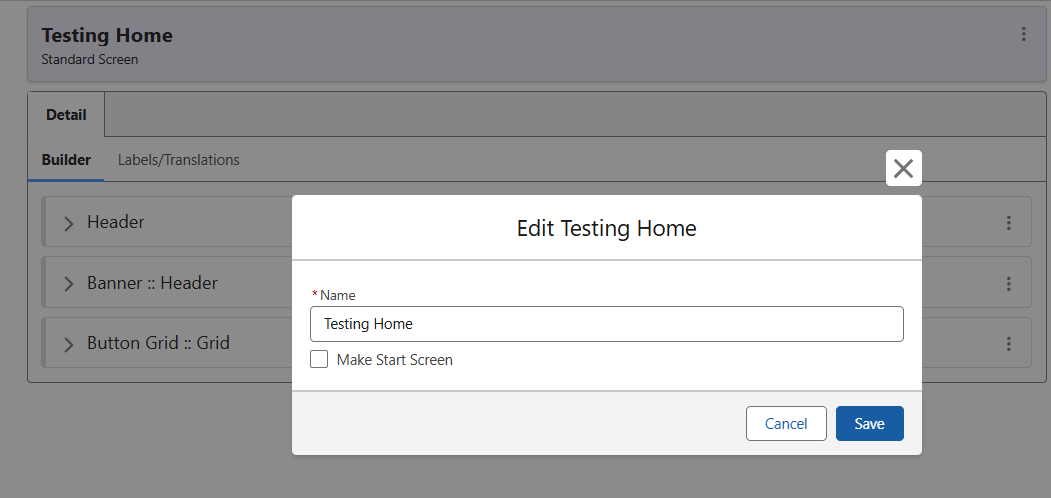
Task: Select the Button Grid :: Grid row title
Action: [158, 343]
